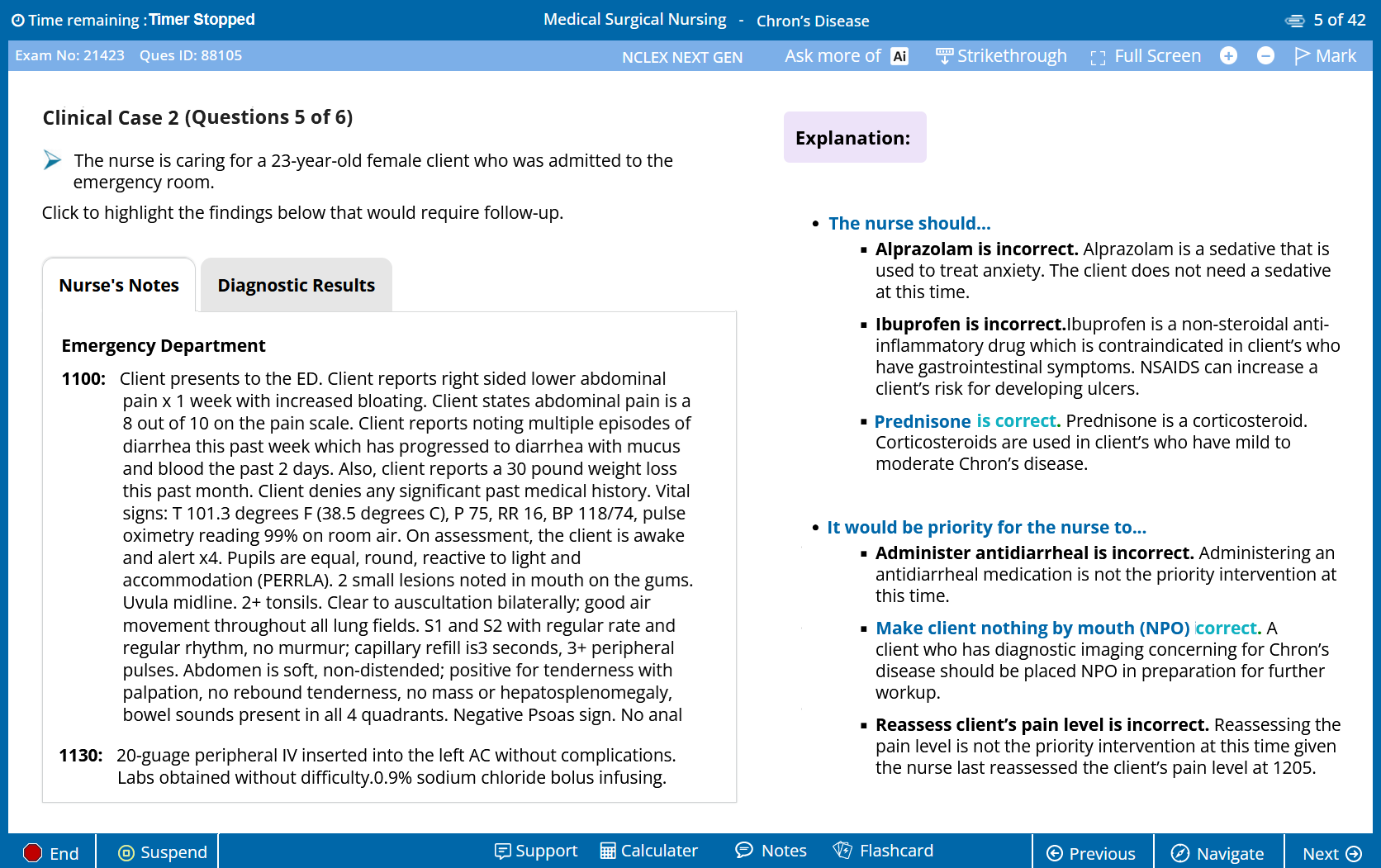
Task: Click the timer clock icon
Action: (18, 21)
